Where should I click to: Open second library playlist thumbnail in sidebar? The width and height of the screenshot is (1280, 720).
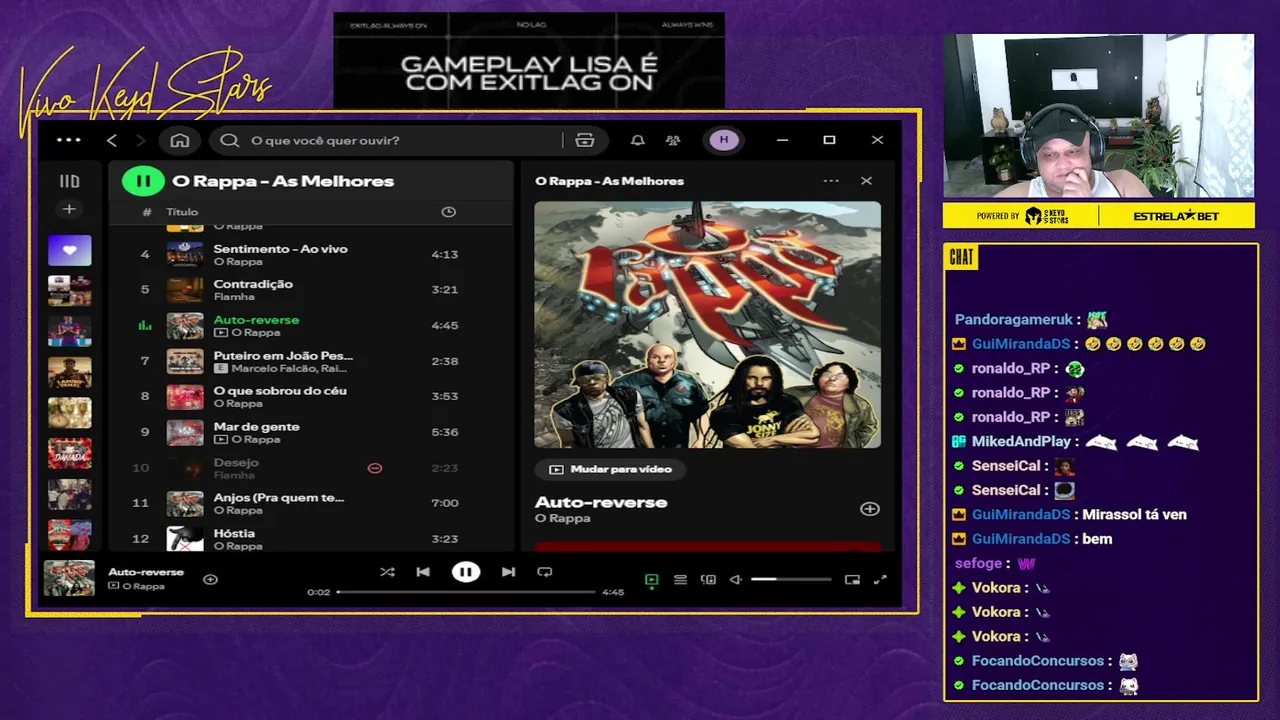click(69, 291)
